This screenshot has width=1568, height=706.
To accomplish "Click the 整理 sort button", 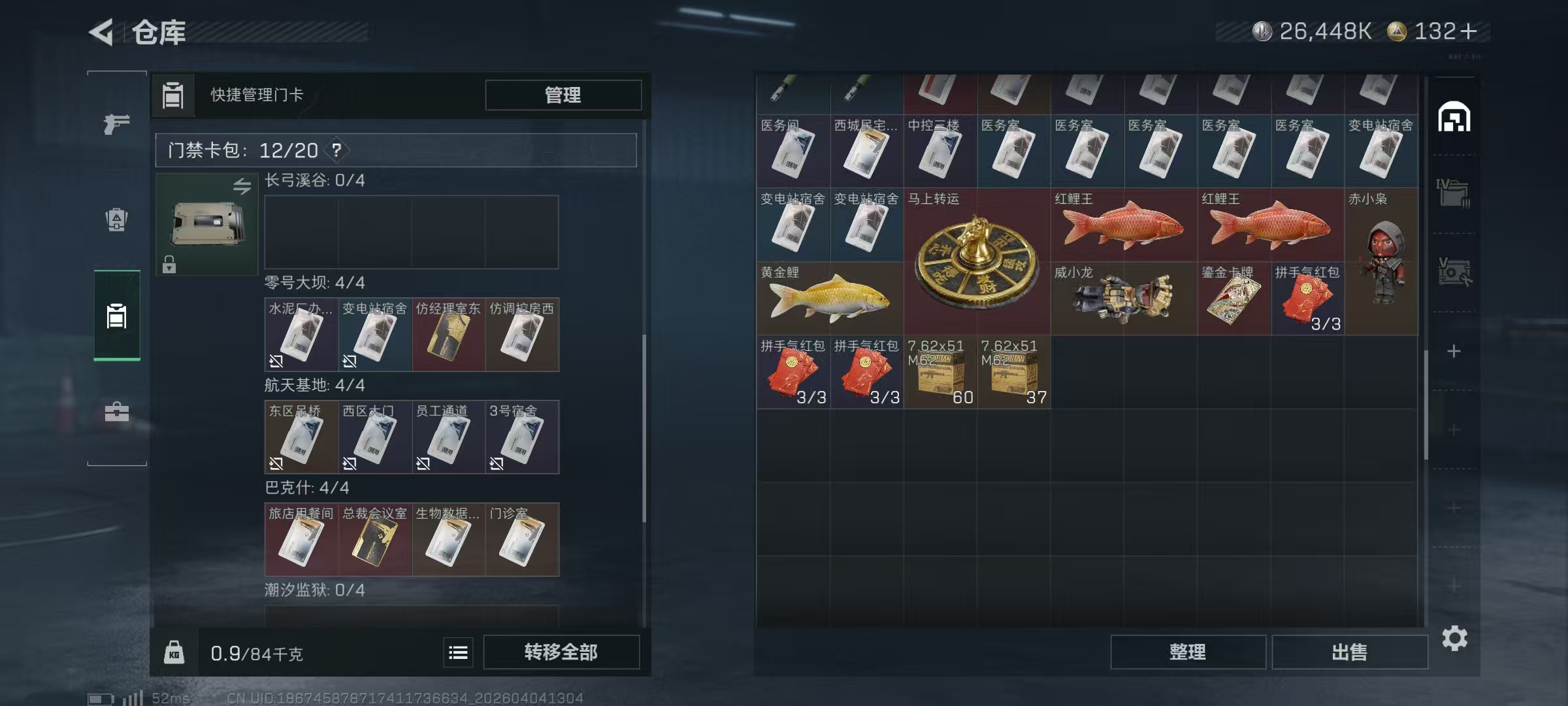I will click(x=1188, y=652).
